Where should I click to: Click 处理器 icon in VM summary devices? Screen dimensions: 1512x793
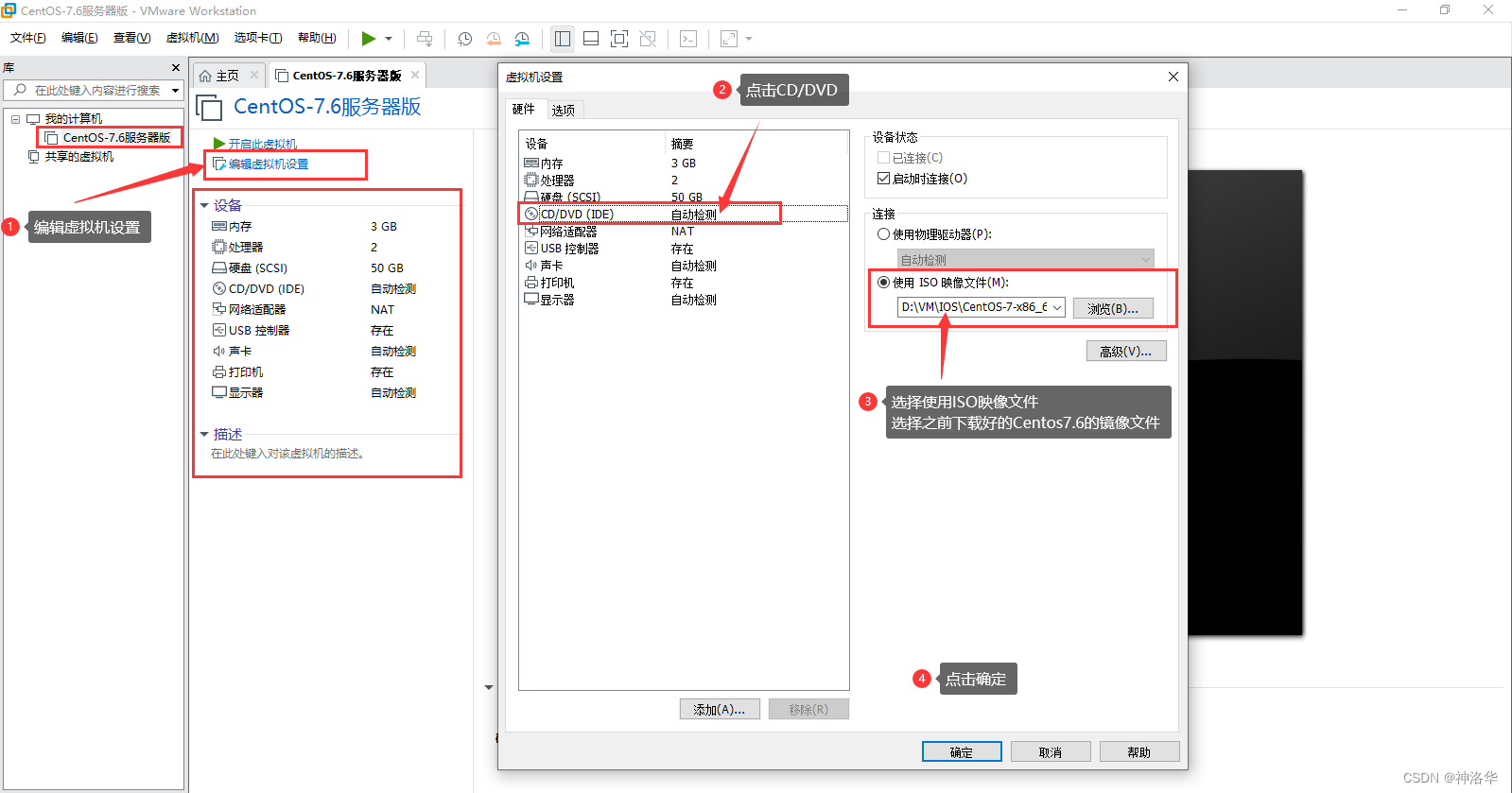point(219,247)
